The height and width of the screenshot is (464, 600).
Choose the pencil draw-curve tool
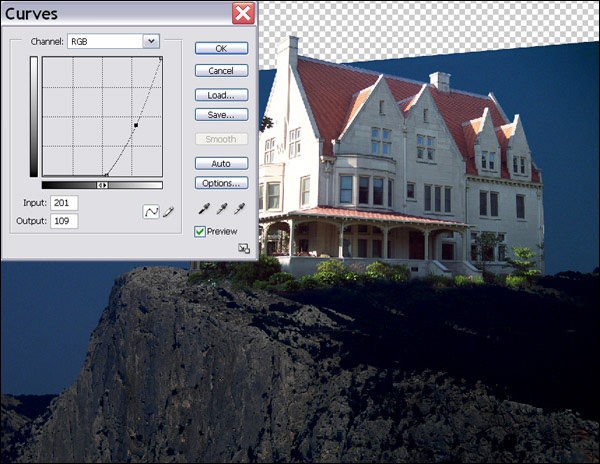pos(168,212)
